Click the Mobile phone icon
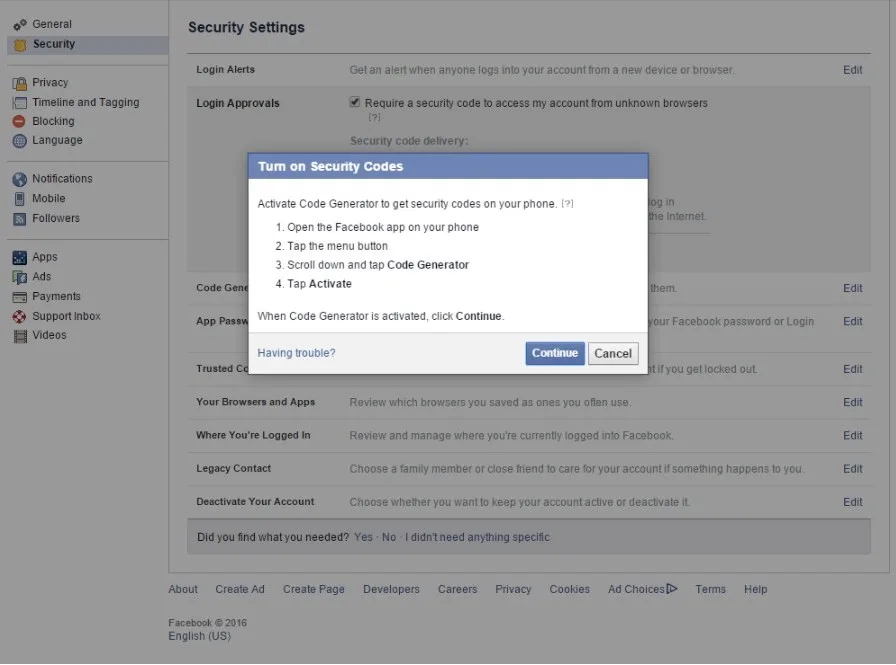Viewport: 896px width, 665px height. tap(19, 199)
